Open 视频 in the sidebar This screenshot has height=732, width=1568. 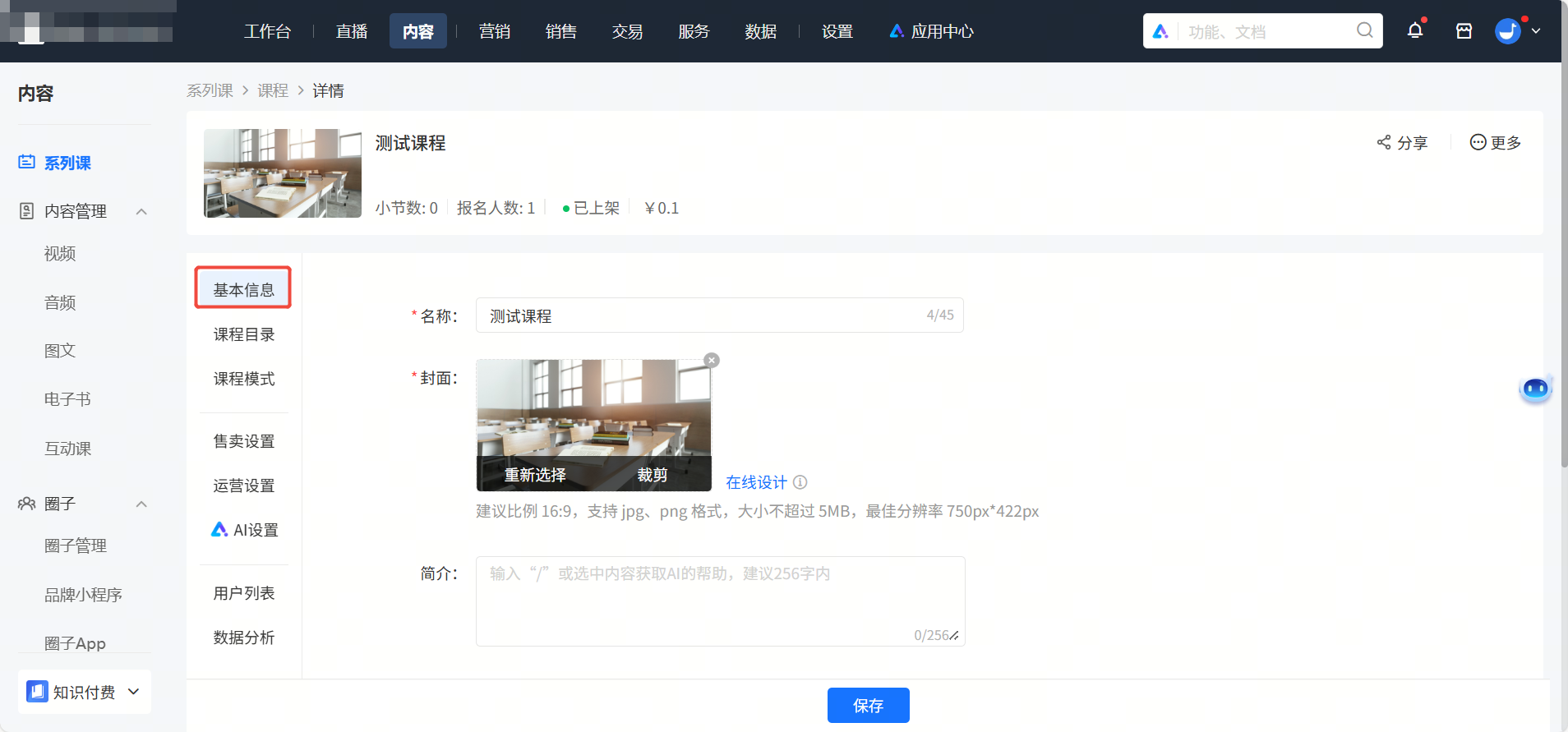60,254
